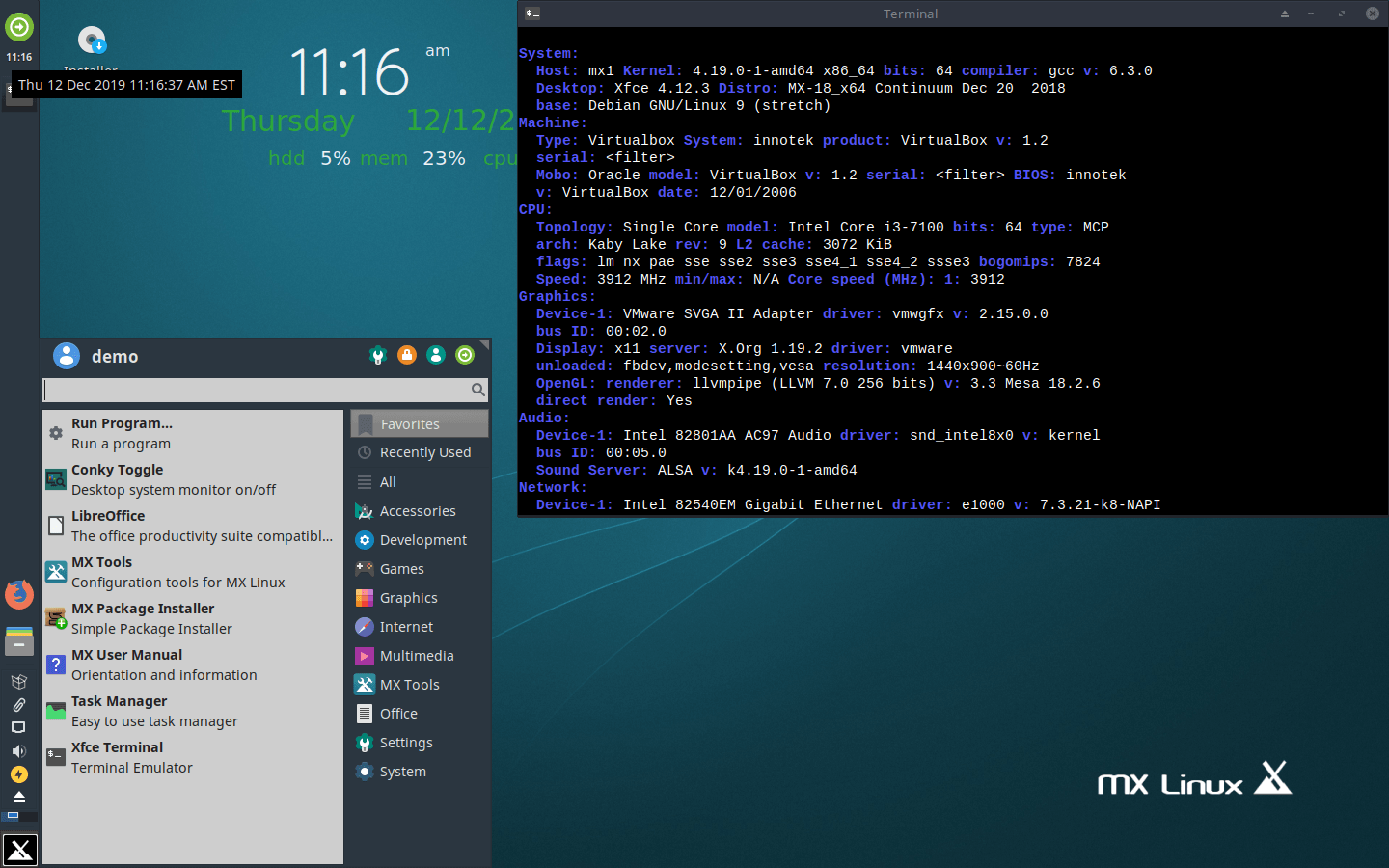
Task: Launch Firefox from the panel
Action: (19, 595)
